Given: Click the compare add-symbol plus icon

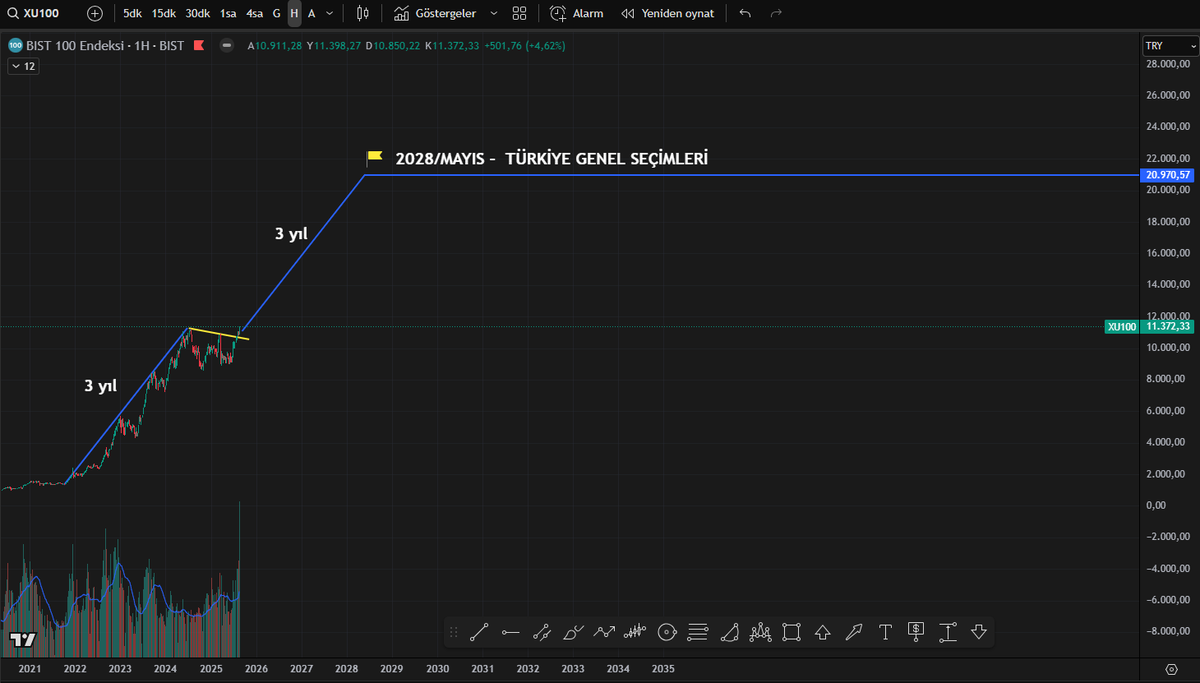Looking at the screenshot, I should pyautogui.click(x=95, y=14).
